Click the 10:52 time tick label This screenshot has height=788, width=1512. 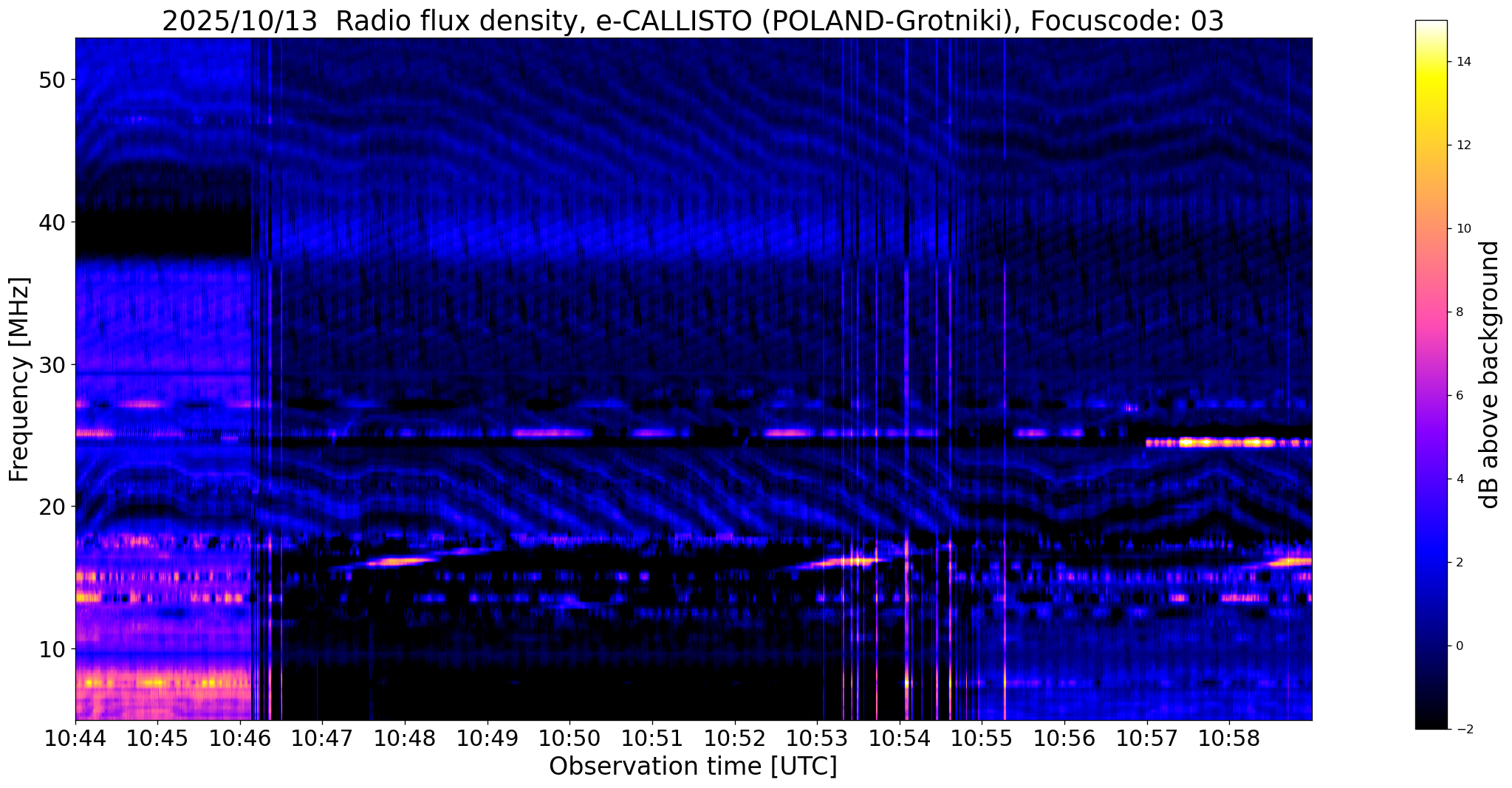pos(735,739)
